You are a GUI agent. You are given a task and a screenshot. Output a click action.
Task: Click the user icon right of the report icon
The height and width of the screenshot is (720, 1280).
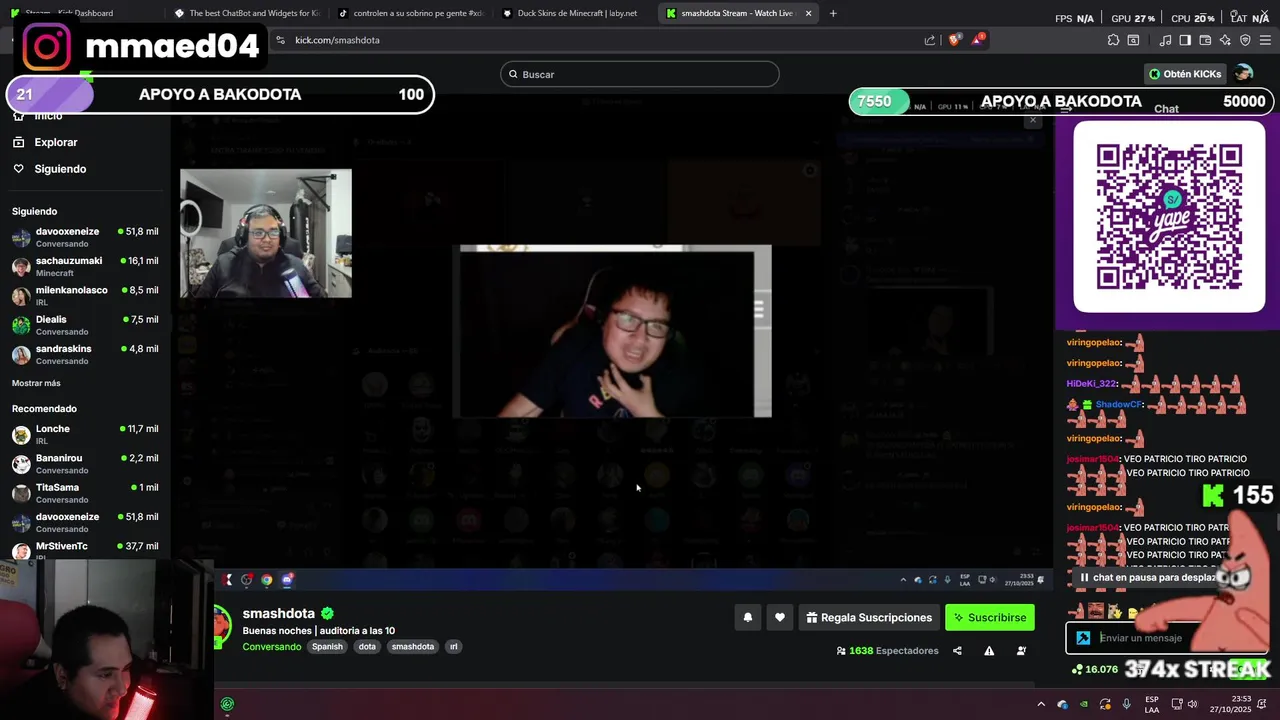tap(1021, 651)
